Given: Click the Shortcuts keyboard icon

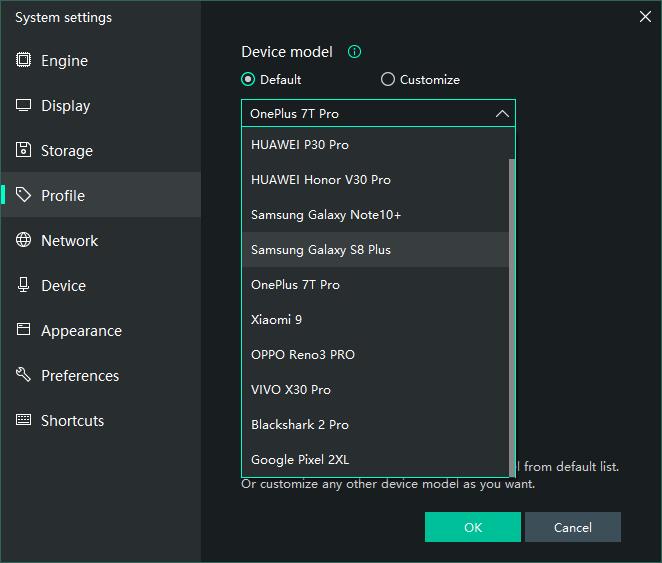Looking at the screenshot, I should [x=23, y=420].
